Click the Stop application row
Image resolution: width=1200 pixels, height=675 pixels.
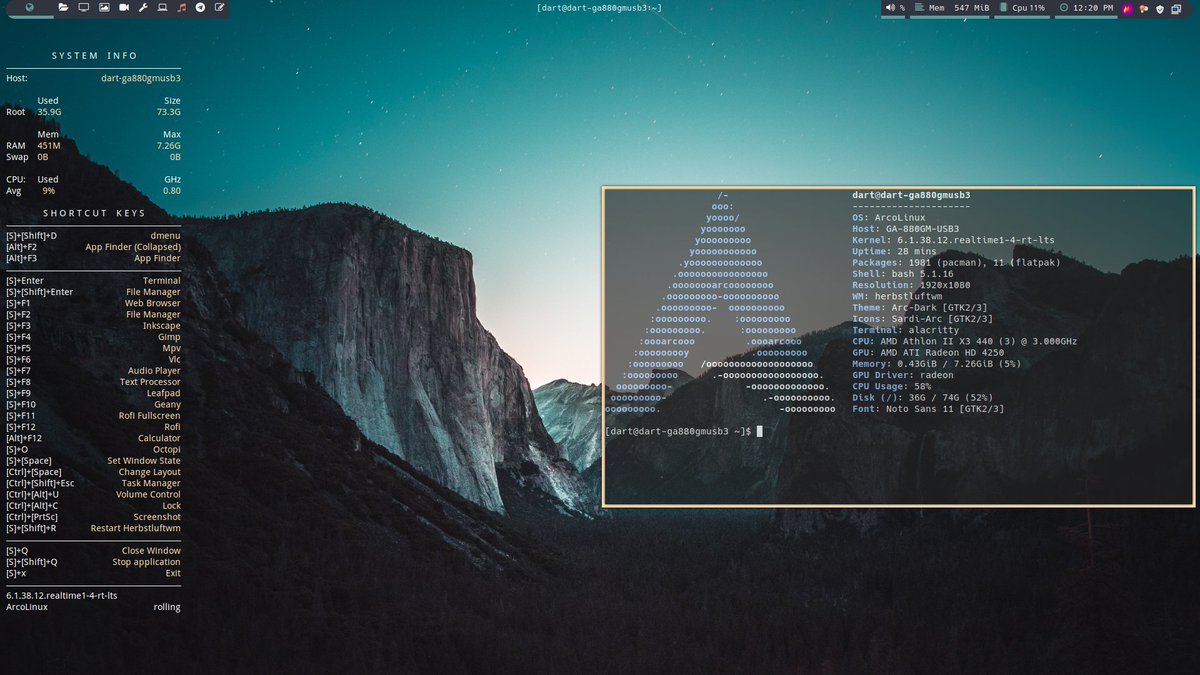[x=93, y=562]
